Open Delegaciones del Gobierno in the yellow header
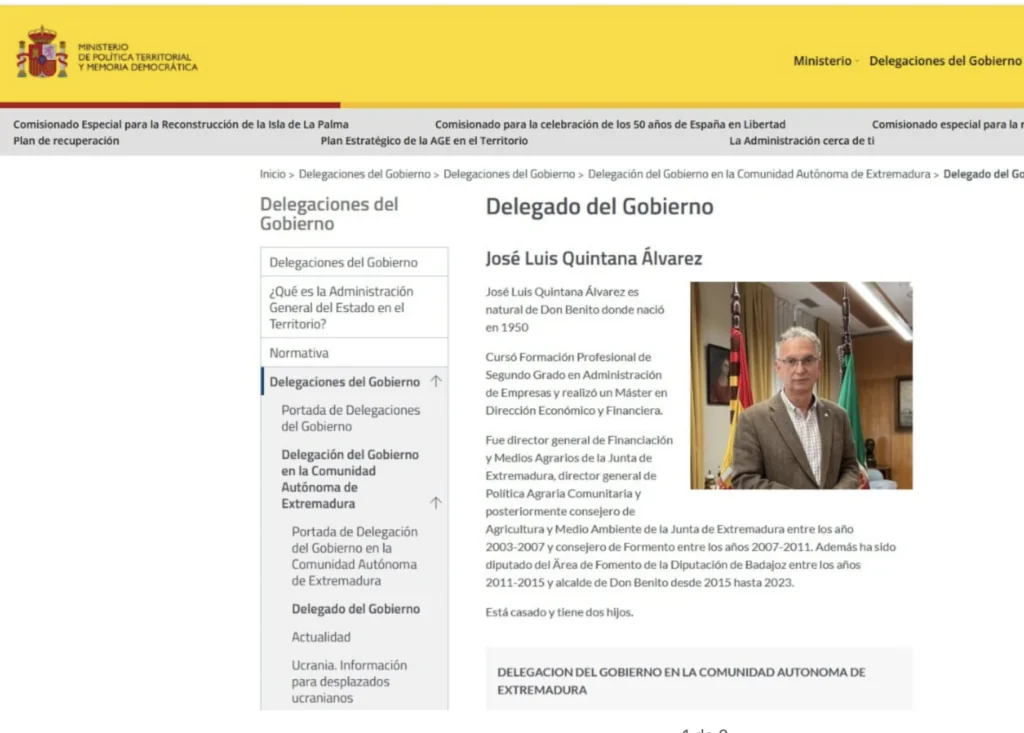The image size is (1024, 733). pyautogui.click(x=945, y=61)
